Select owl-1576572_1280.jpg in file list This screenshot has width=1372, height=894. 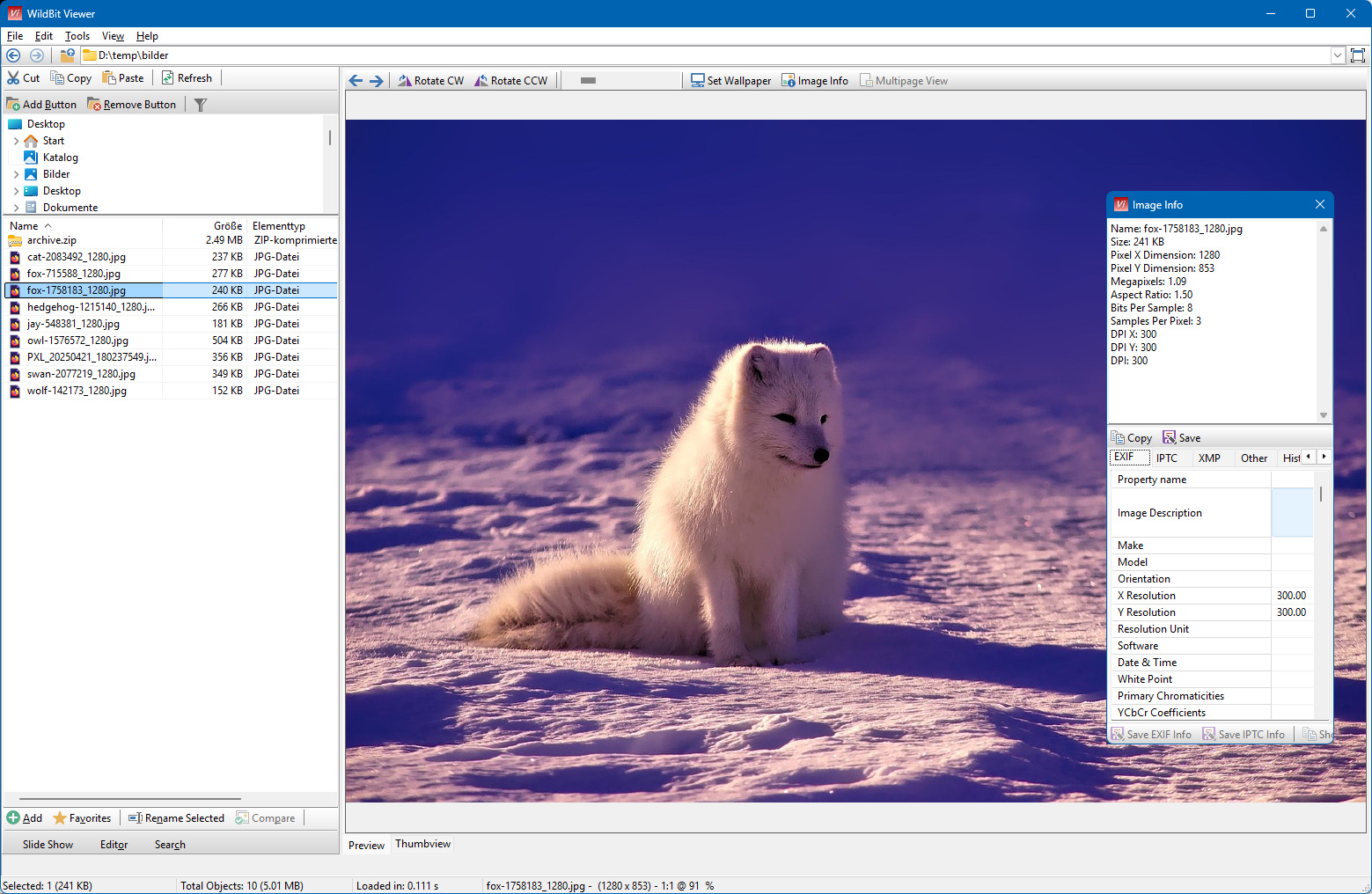click(x=77, y=341)
